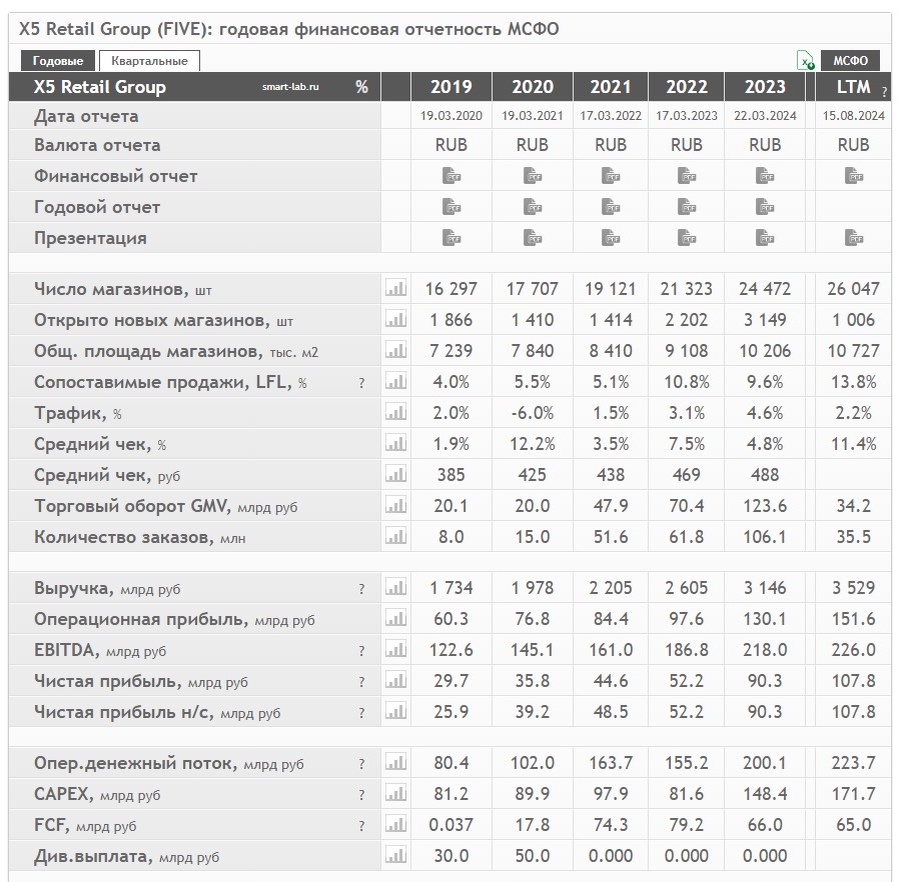Open 2021 Финансовый отчет PDF icon

[x=611, y=175]
